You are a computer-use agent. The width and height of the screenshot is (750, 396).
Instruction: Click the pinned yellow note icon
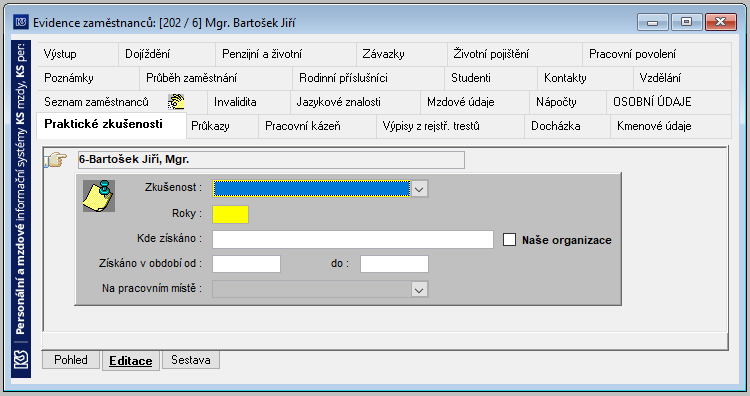pyautogui.click(x=99, y=196)
